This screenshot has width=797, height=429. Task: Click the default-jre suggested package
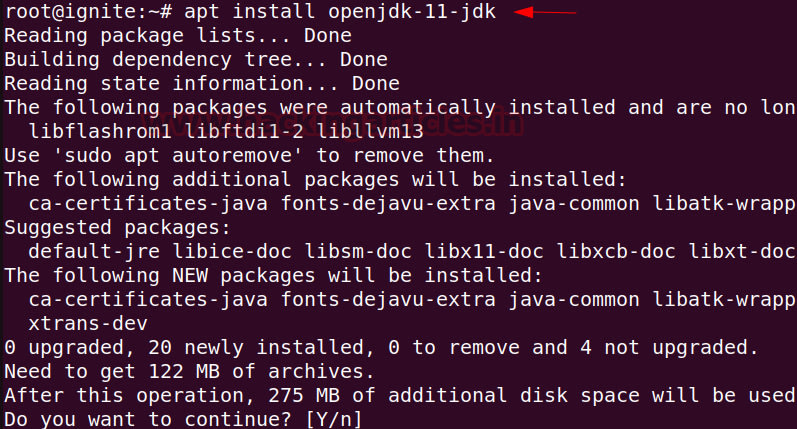click(95, 252)
